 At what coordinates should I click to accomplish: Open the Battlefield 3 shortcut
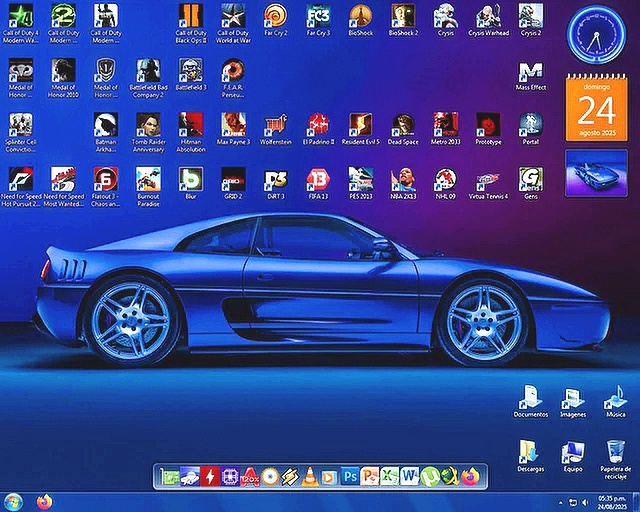(x=191, y=74)
